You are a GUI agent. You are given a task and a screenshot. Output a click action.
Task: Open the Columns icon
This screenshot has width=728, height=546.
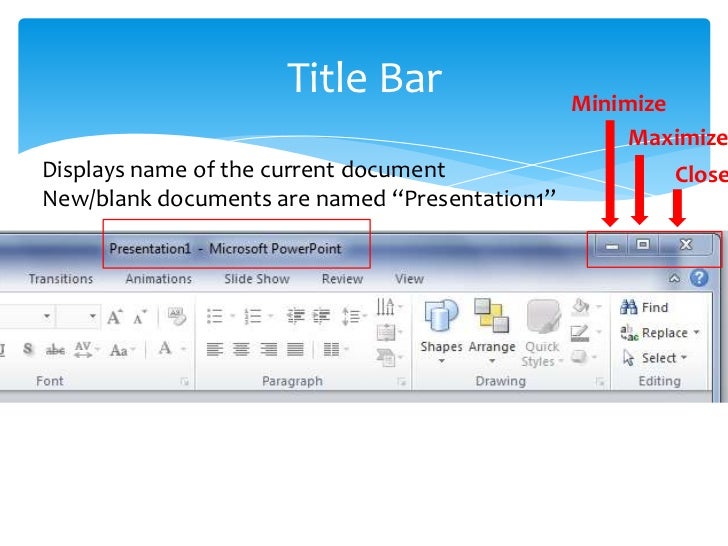331,349
